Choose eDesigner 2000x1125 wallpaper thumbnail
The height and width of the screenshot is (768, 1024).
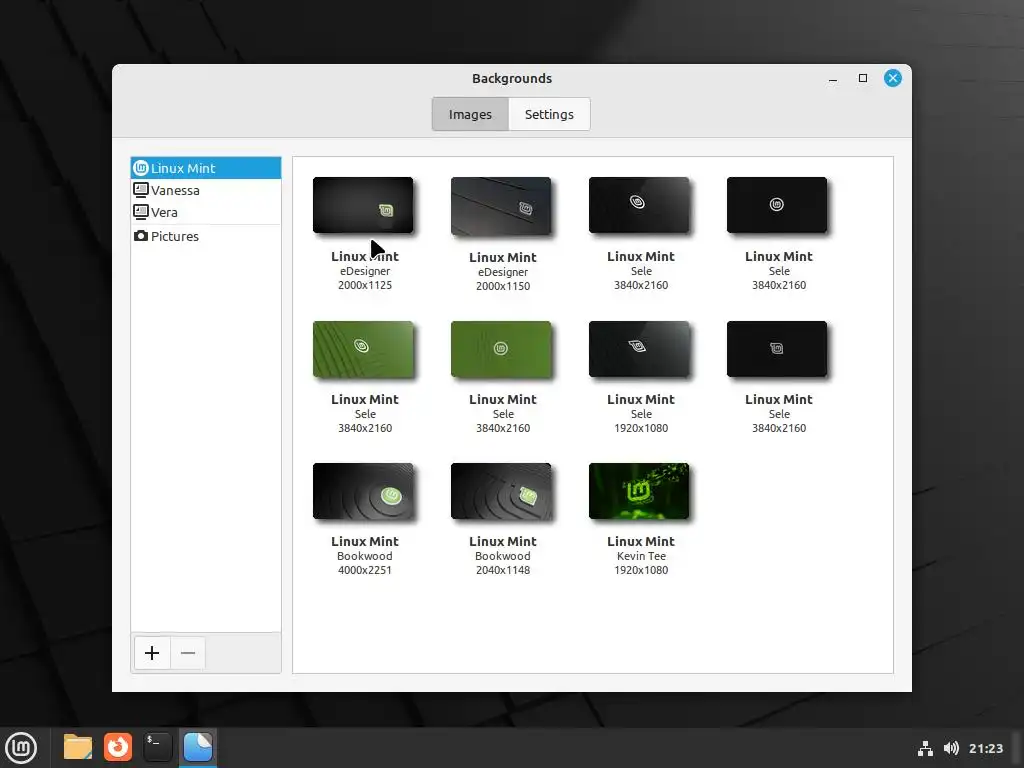point(363,205)
